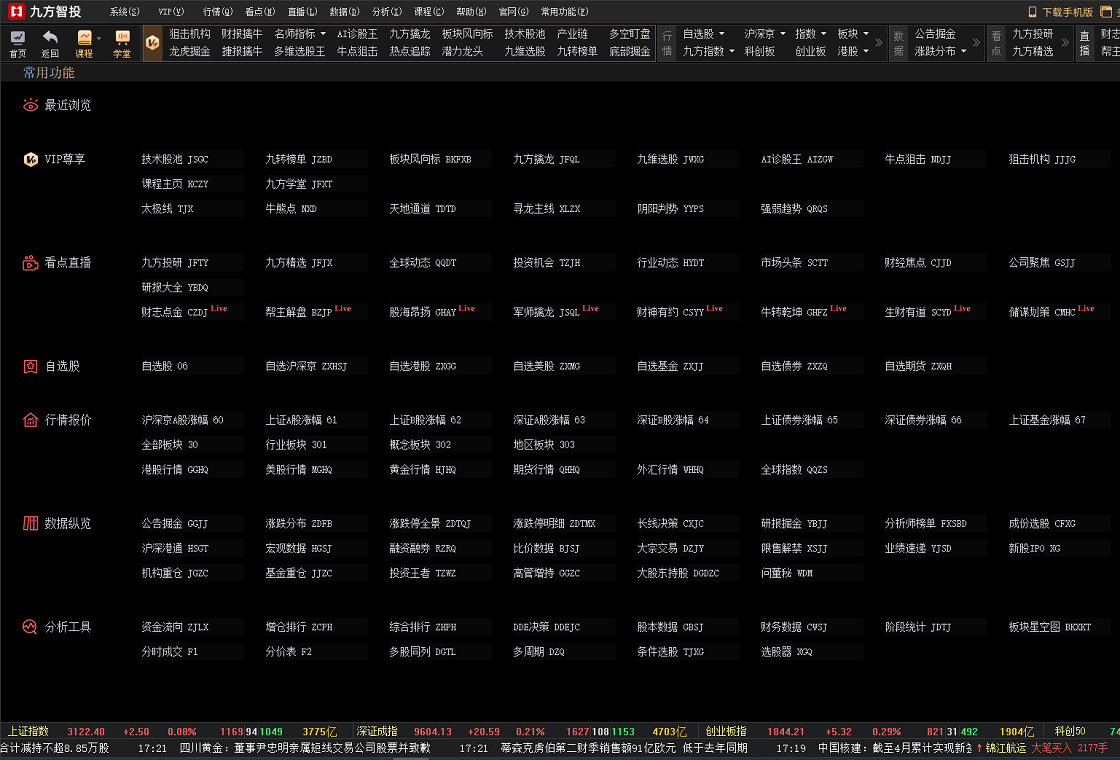The width and height of the screenshot is (1120, 760).
Task: Open 自选美股 ZXMG shortcut
Action: click(563, 366)
